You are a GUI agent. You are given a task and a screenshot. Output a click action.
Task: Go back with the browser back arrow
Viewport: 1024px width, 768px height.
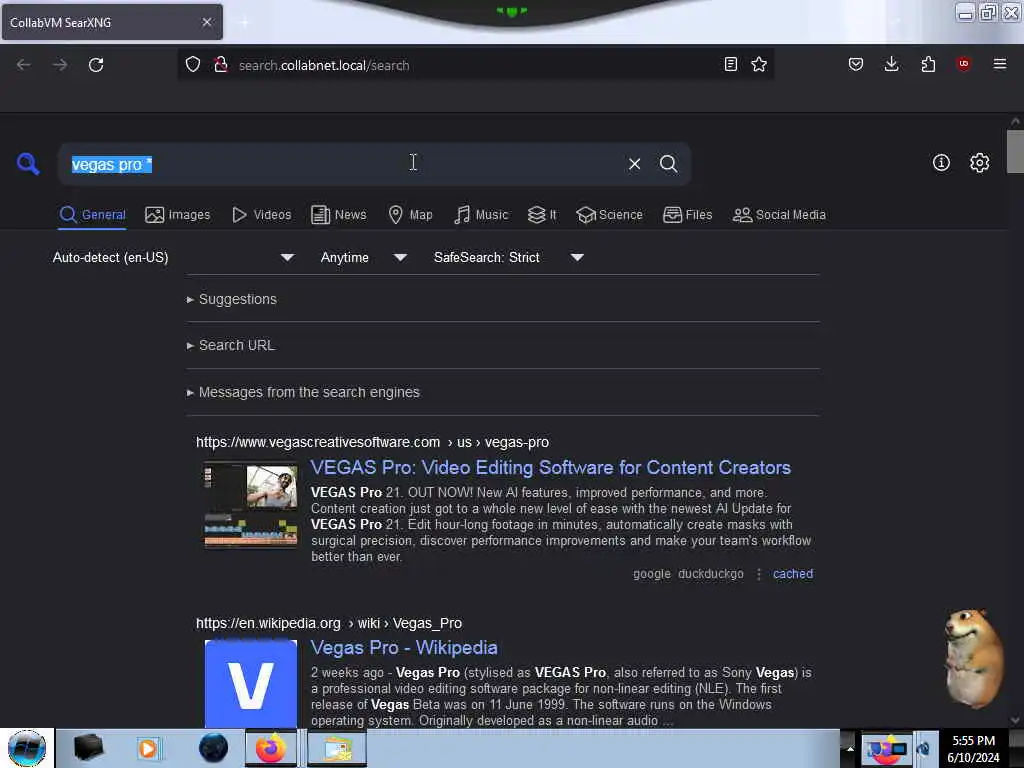click(24, 65)
